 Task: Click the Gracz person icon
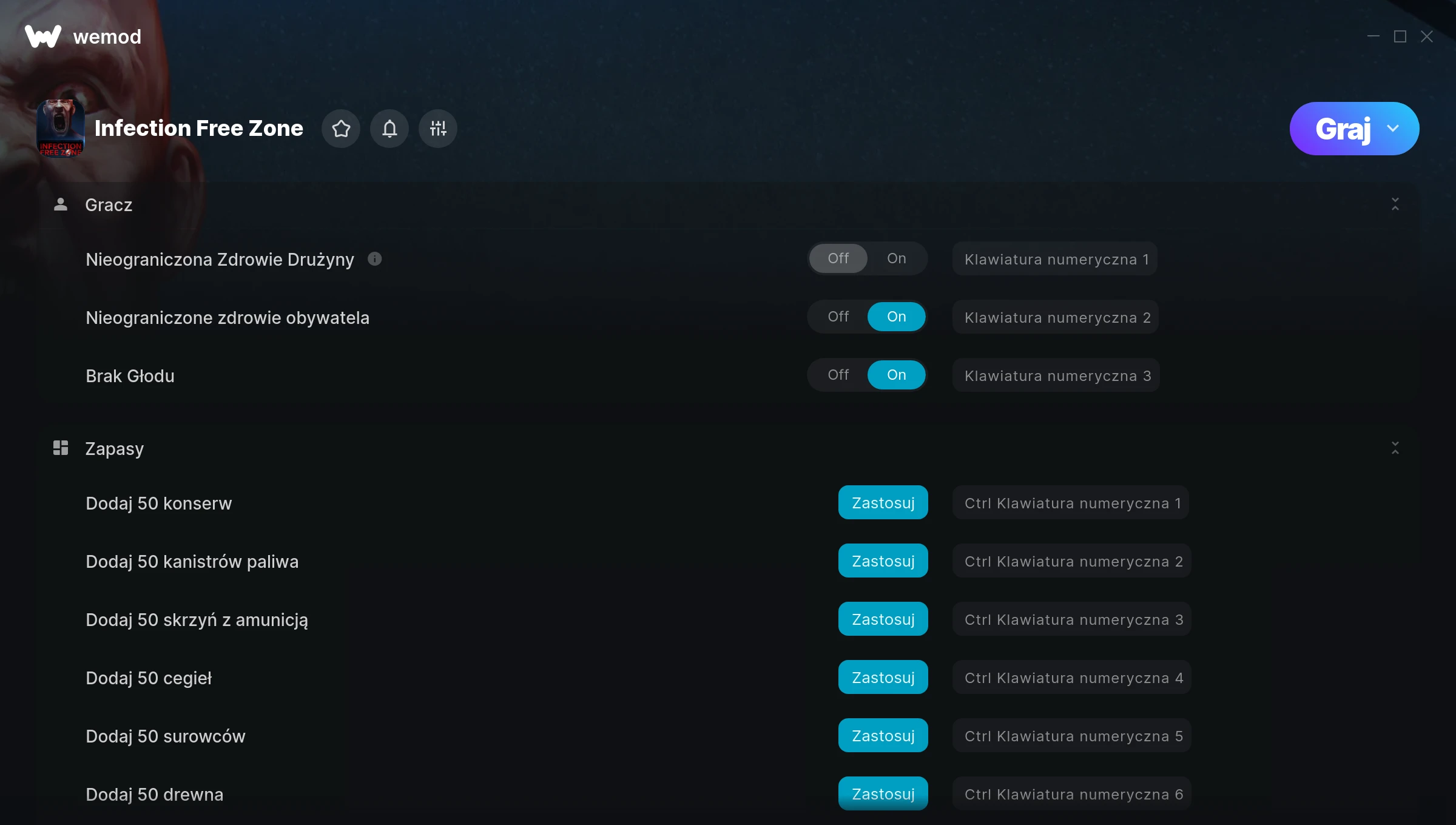click(x=61, y=204)
